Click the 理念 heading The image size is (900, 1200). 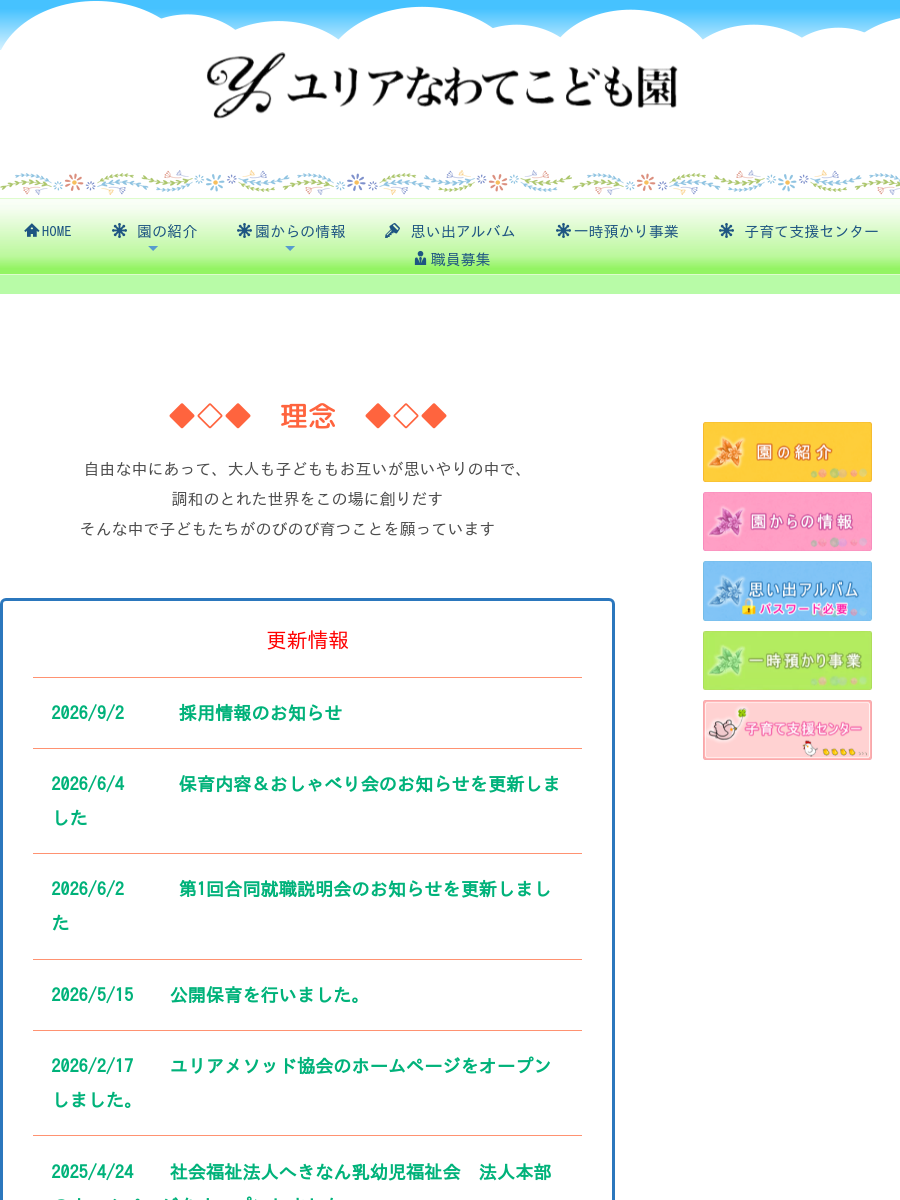[x=308, y=416]
